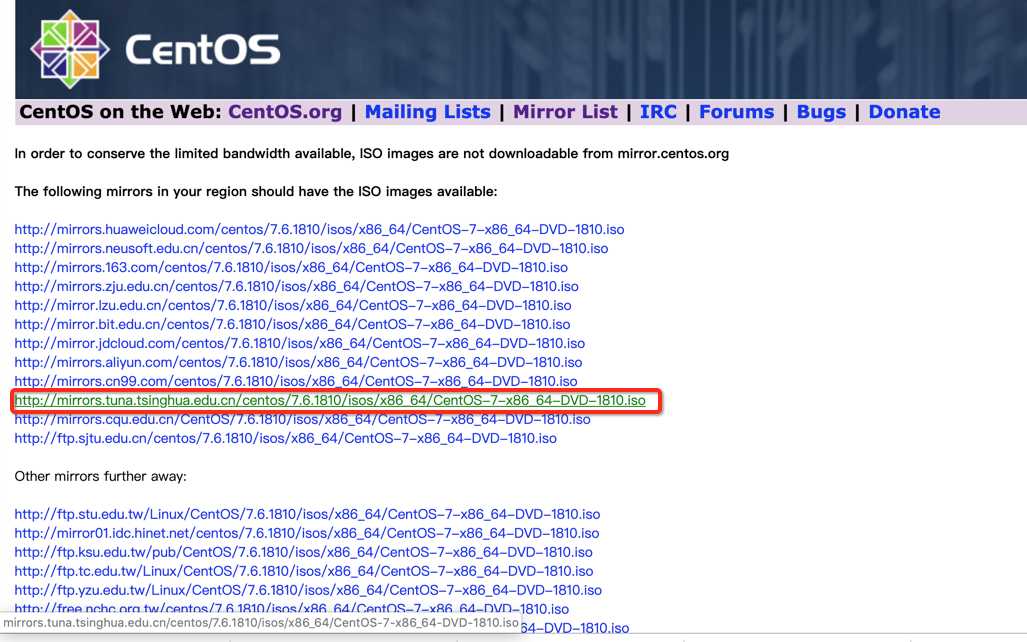The width and height of the screenshot is (1027, 642).
Task: Open the Mailing Lists link
Action: point(428,112)
